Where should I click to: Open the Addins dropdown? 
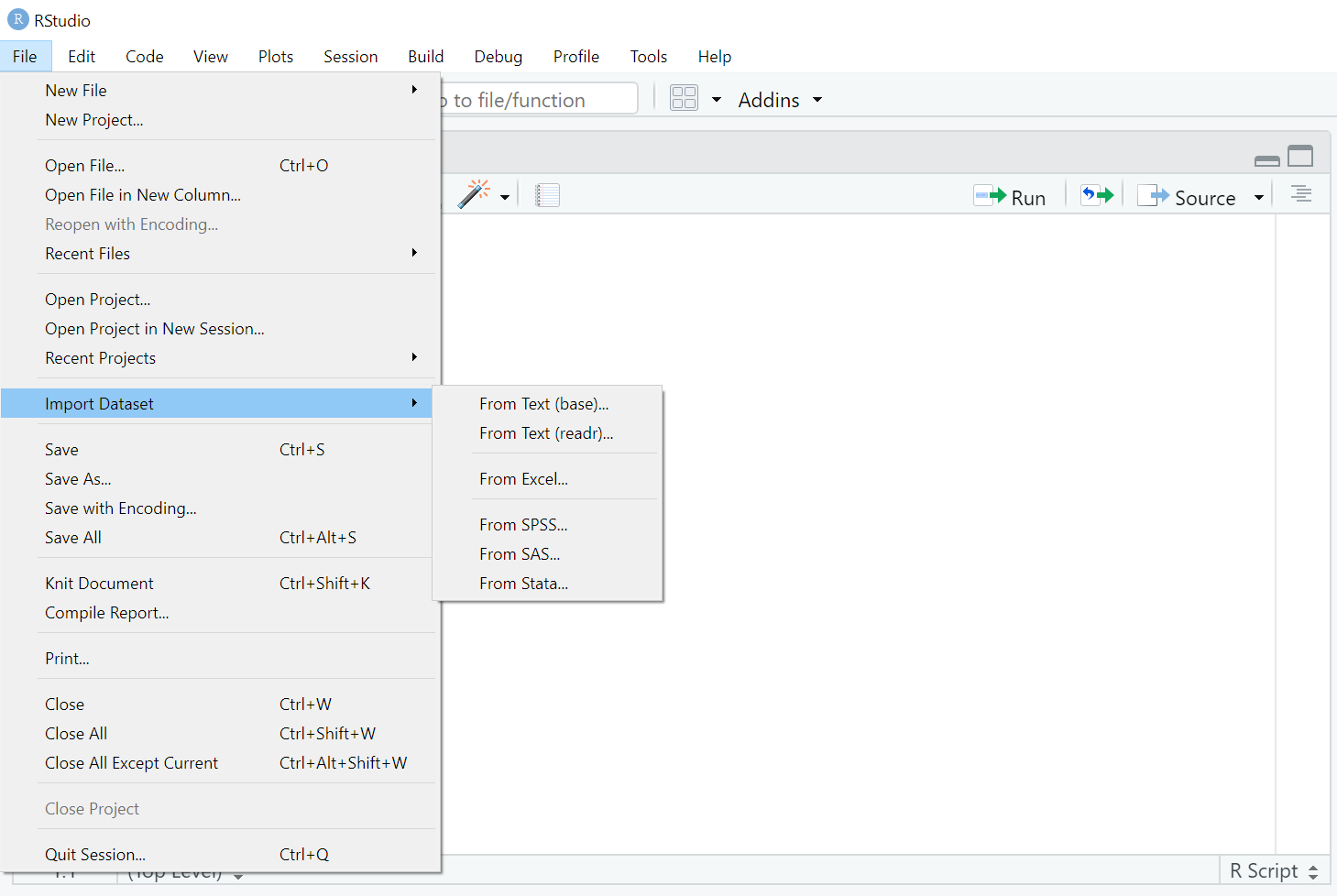click(780, 100)
